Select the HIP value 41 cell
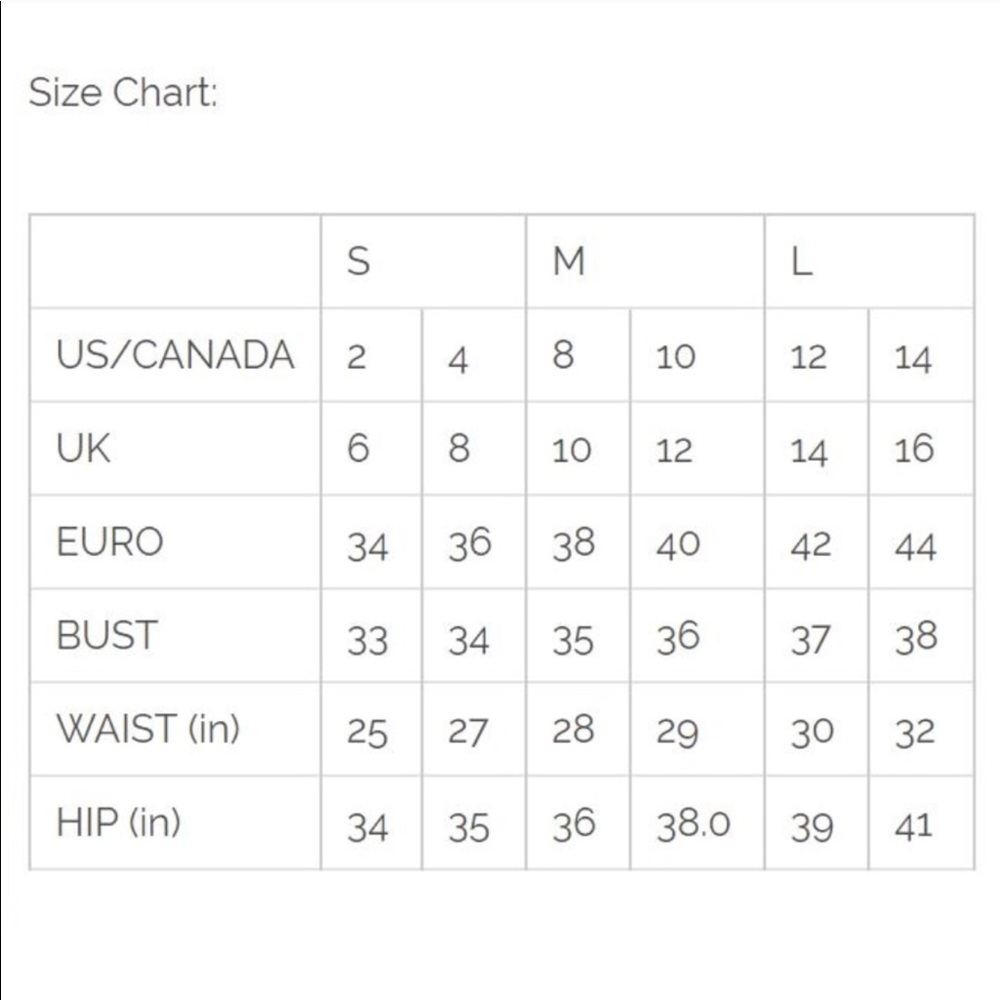 point(913,826)
